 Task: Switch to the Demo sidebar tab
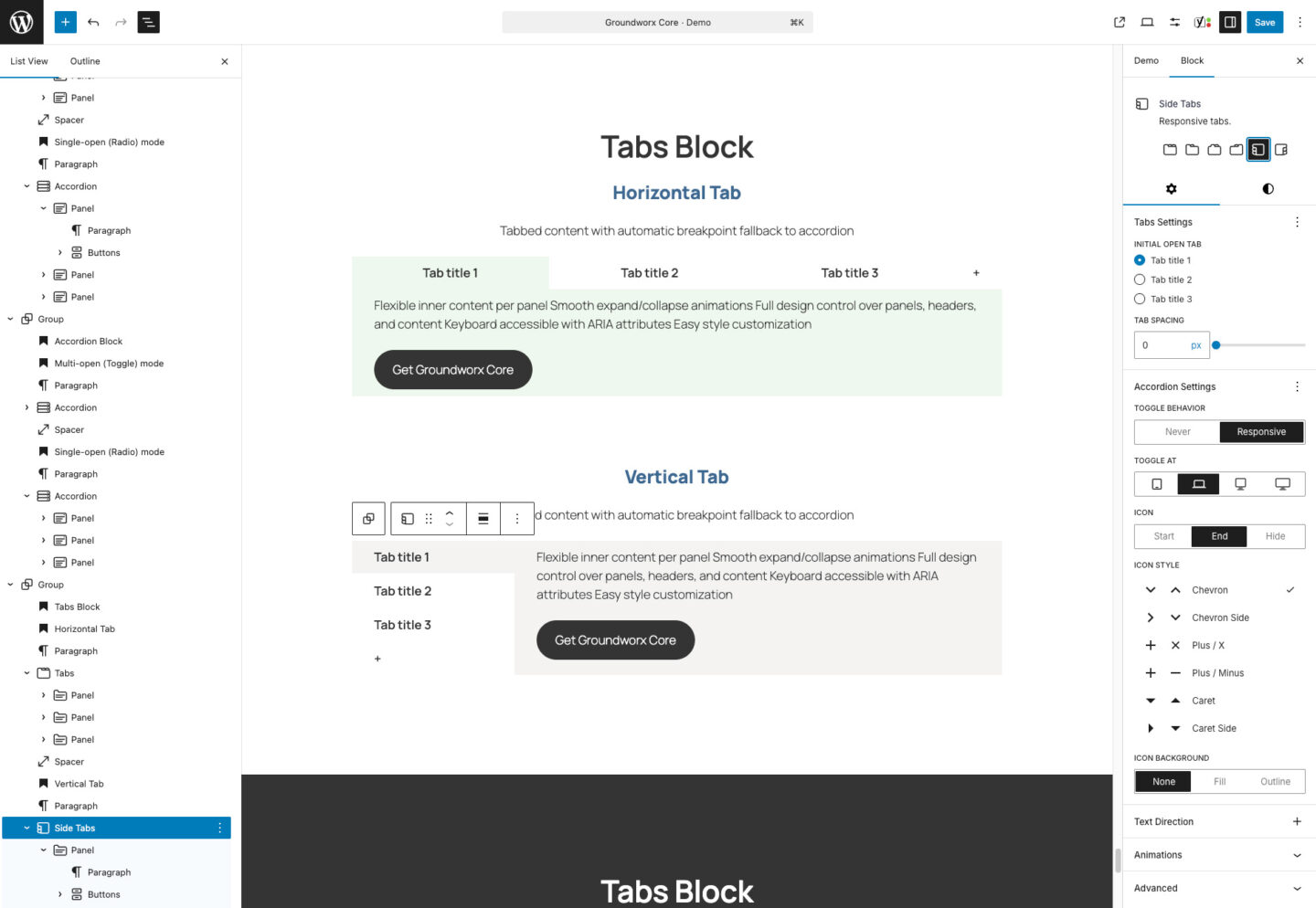point(1146,61)
